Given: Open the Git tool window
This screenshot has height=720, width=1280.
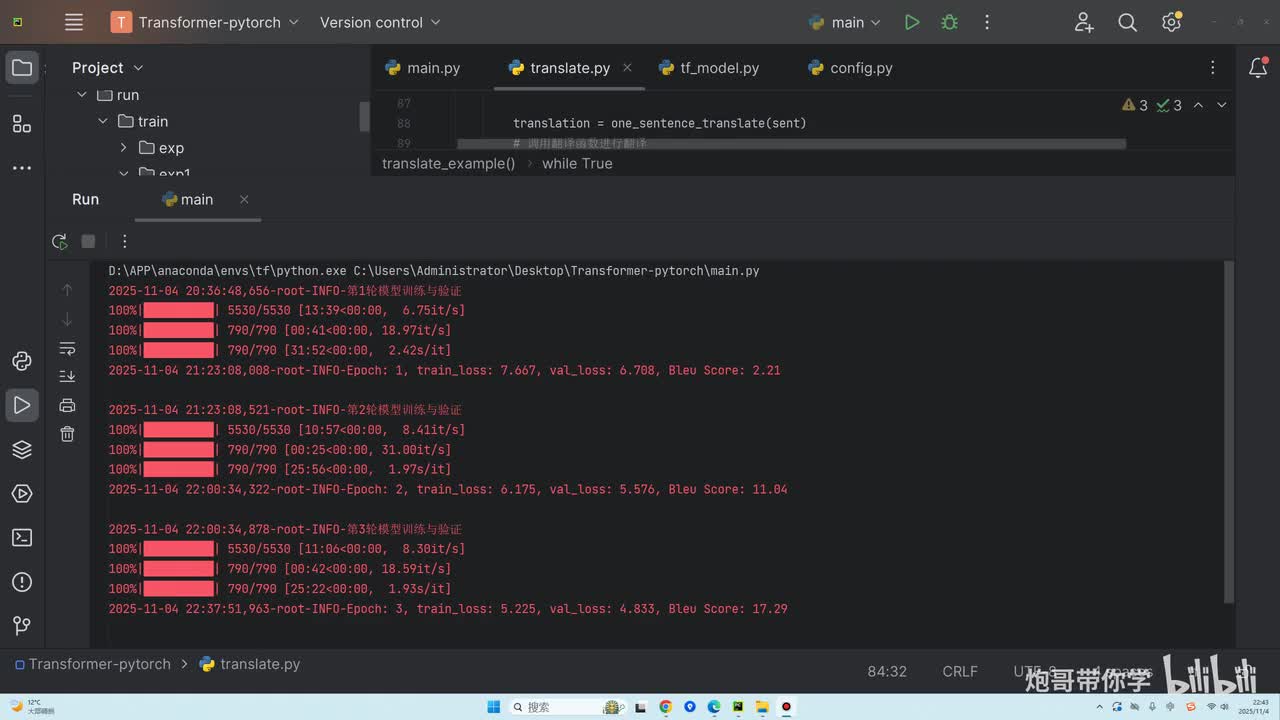Looking at the screenshot, I should tap(22, 626).
